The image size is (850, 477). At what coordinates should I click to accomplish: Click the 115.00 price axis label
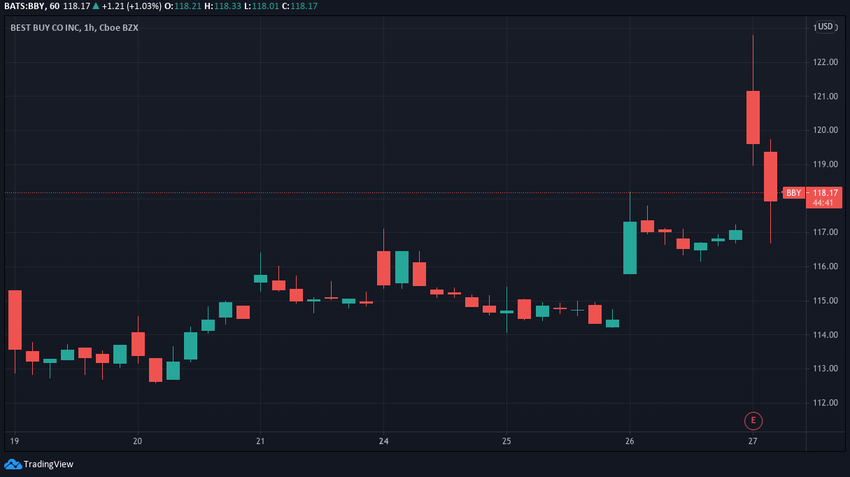coord(825,301)
